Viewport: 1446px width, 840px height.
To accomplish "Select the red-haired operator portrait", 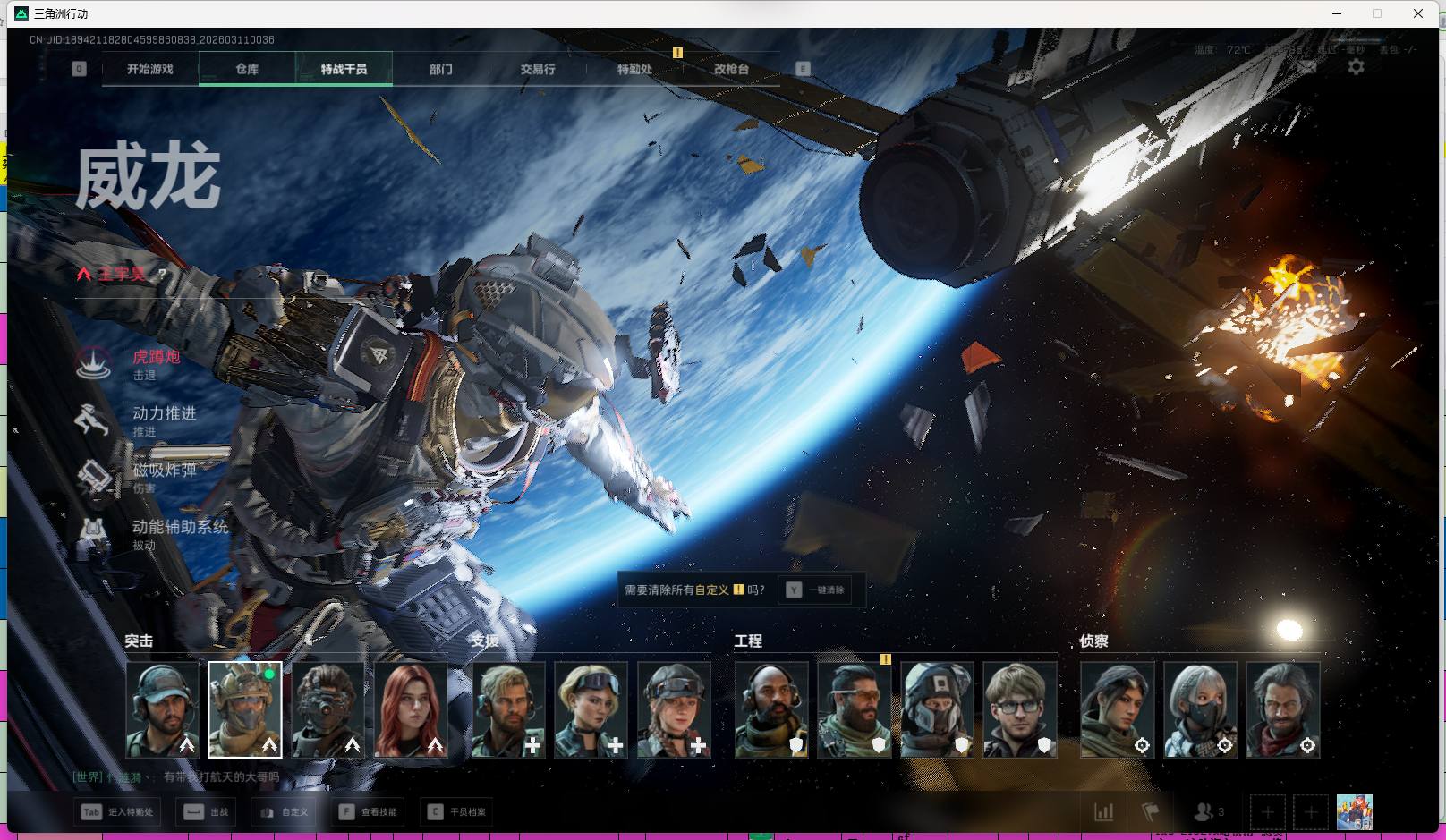I will pyautogui.click(x=411, y=709).
